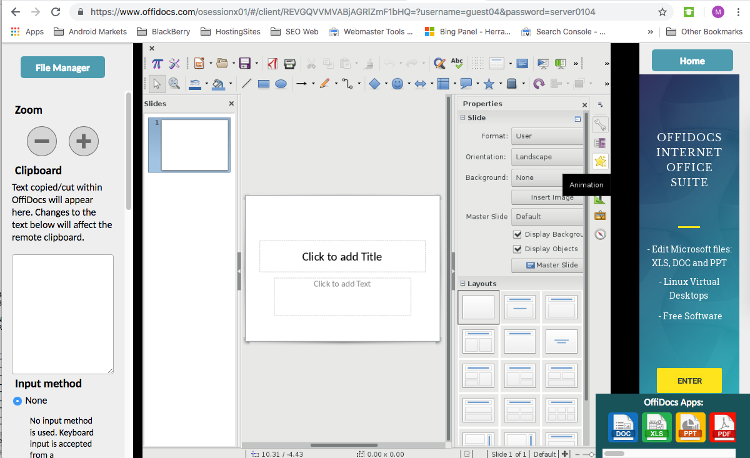Select the Ellipse drawing tool
The image size is (750, 458).
281,84
